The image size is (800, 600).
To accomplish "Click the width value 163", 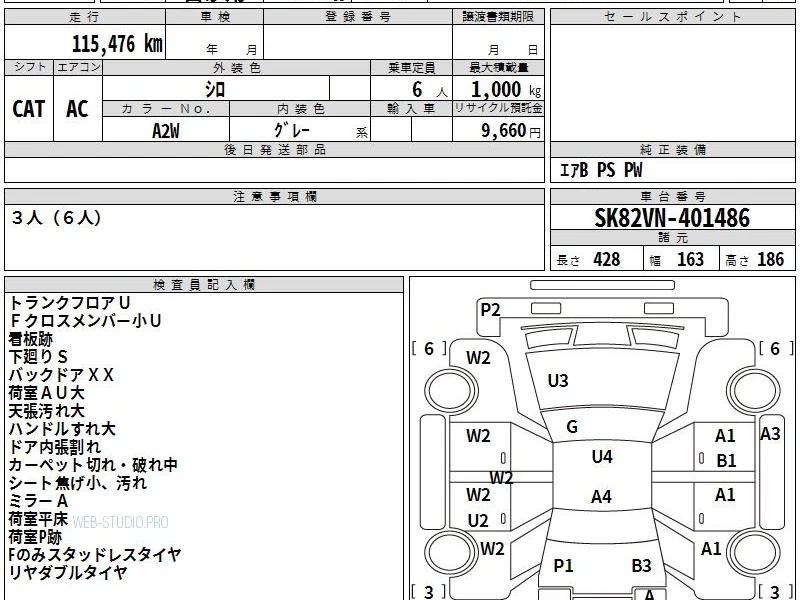I will click(690, 259).
